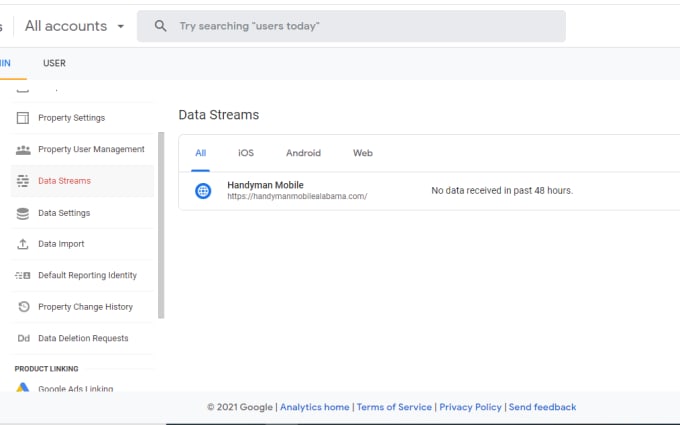Click the Google Ads logo icon
The width and height of the screenshot is (680, 425).
(x=23, y=387)
